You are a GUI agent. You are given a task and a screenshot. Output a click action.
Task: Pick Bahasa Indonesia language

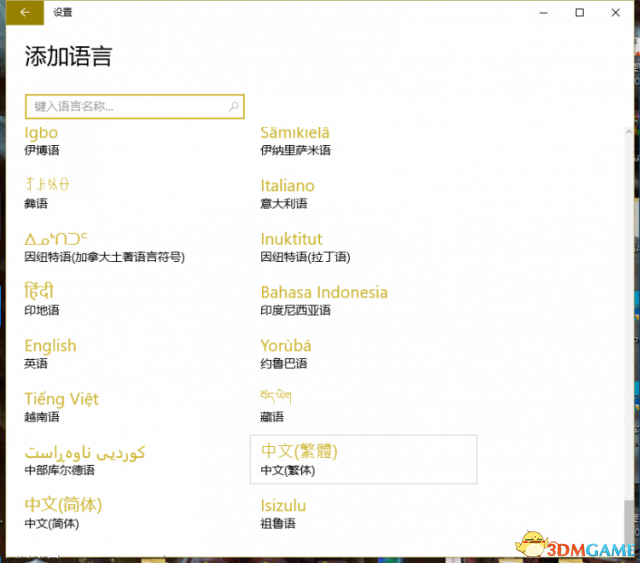point(324,301)
